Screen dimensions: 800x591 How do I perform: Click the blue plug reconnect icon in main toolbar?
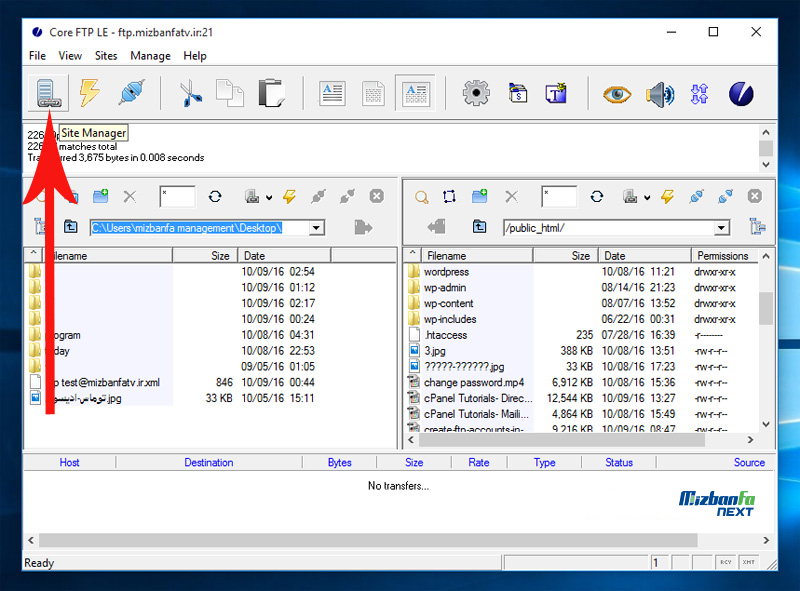coord(132,93)
